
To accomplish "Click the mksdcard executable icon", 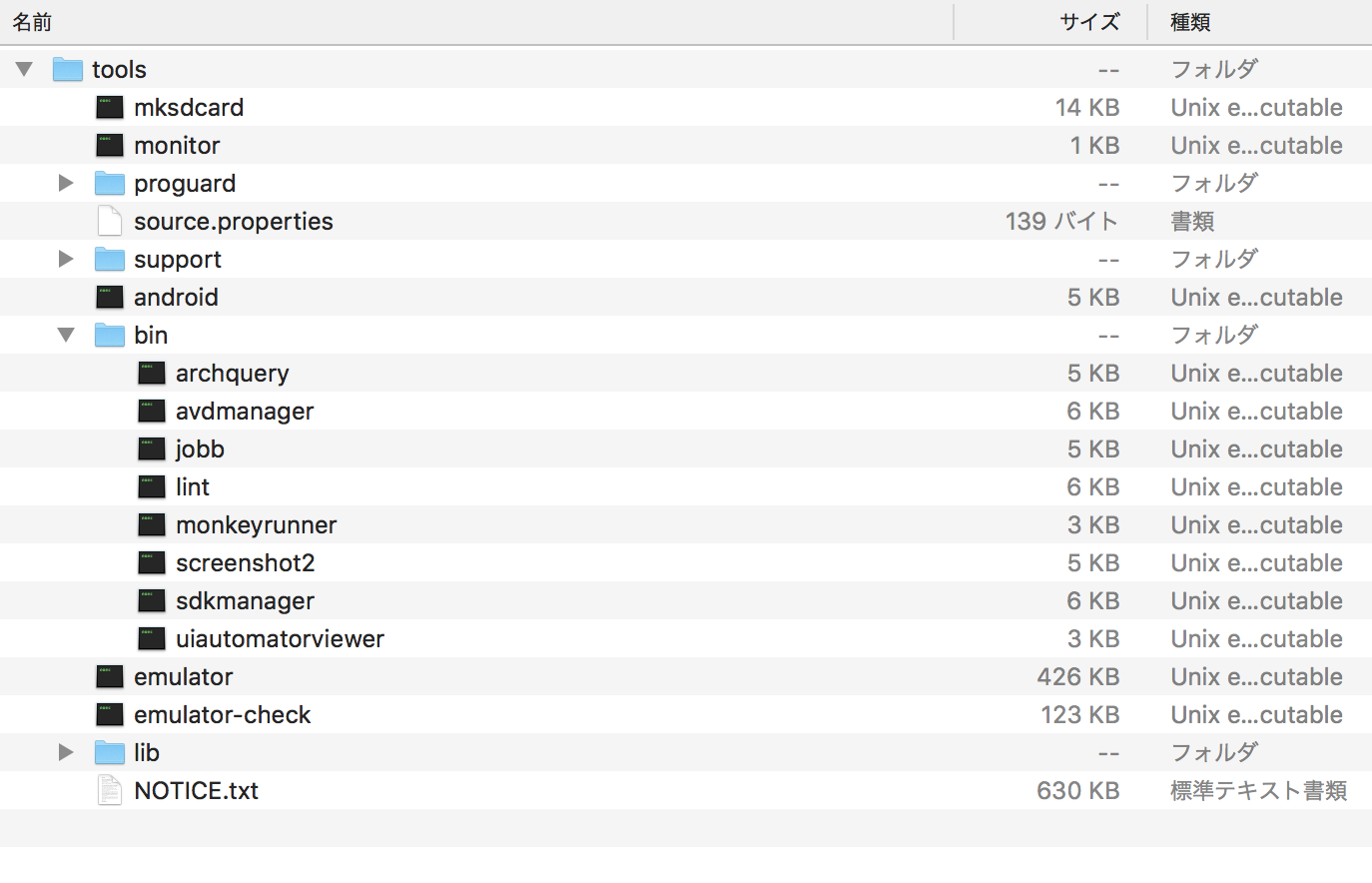I will 110,107.
